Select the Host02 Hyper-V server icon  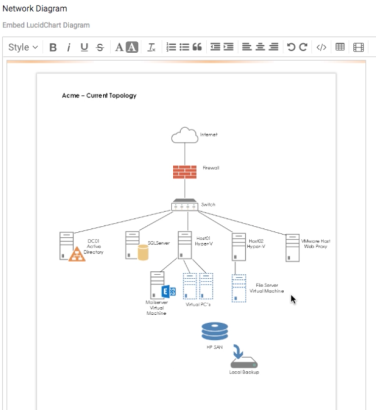click(x=239, y=247)
